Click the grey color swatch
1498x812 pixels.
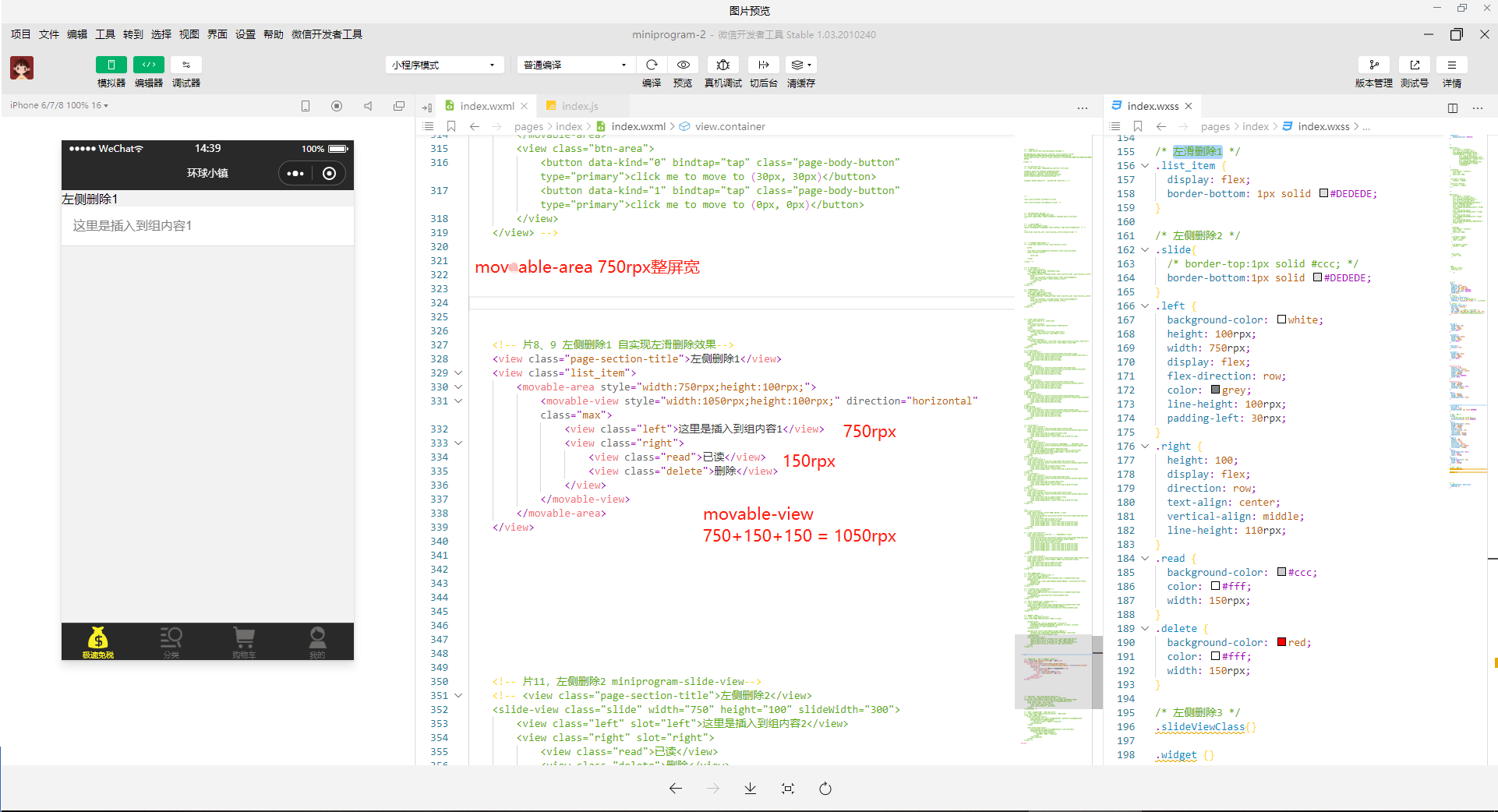click(x=1215, y=390)
